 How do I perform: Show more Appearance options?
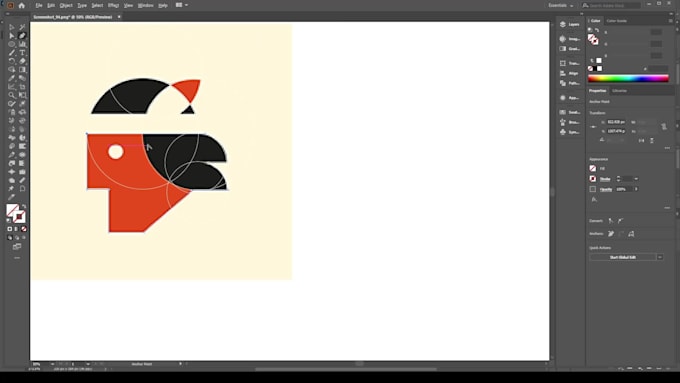click(x=667, y=208)
